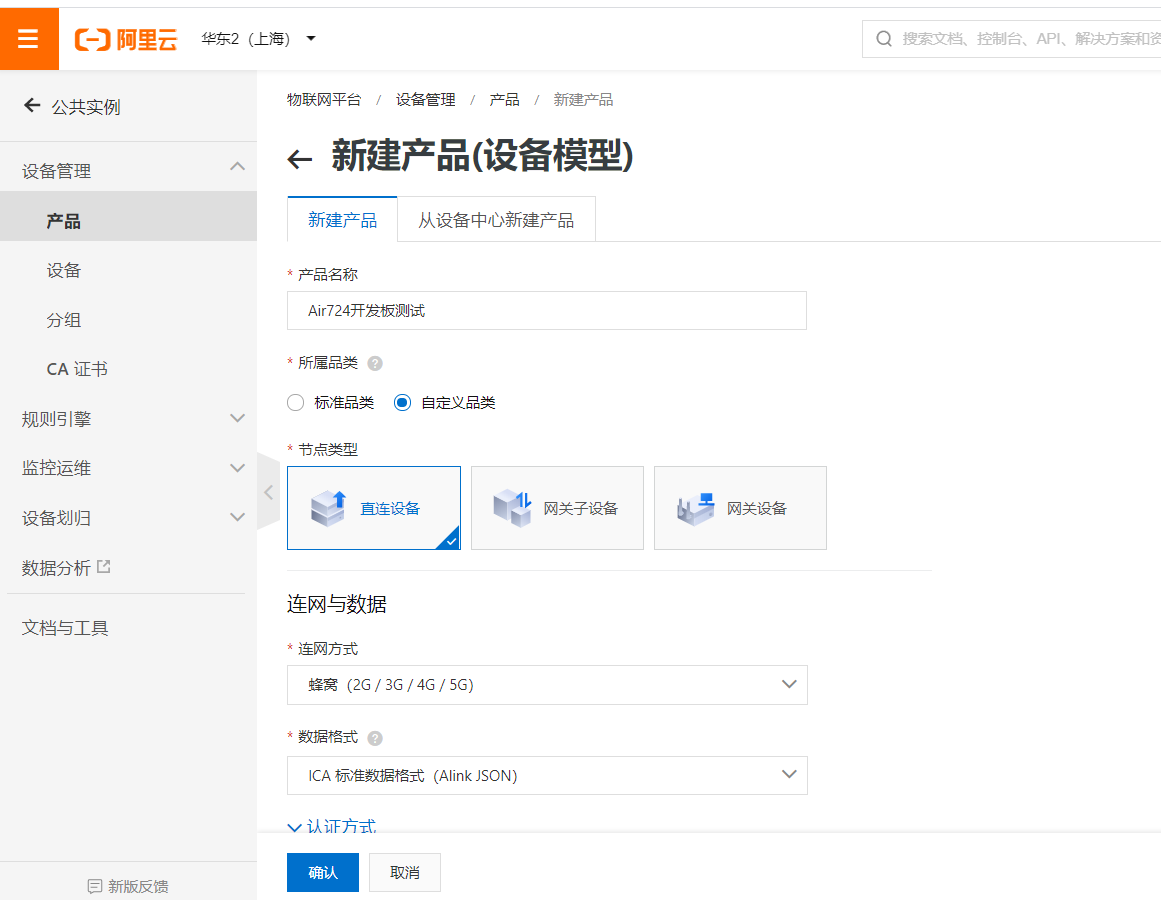1161x900 pixels.
Task: Open 数据分析 via its external link icon
Action: click(x=106, y=565)
